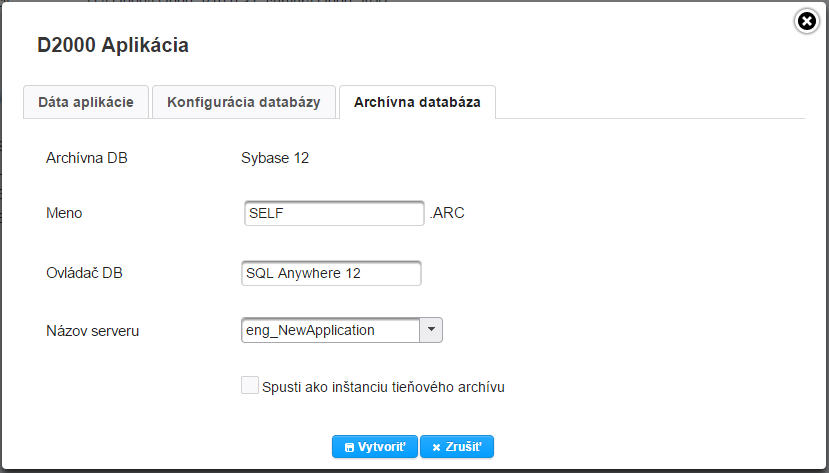829x473 pixels.
Task: Enable the Spusti ako inštanciu tieňového archívu checkbox
Action: pyautogui.click(x=249, y=385)
